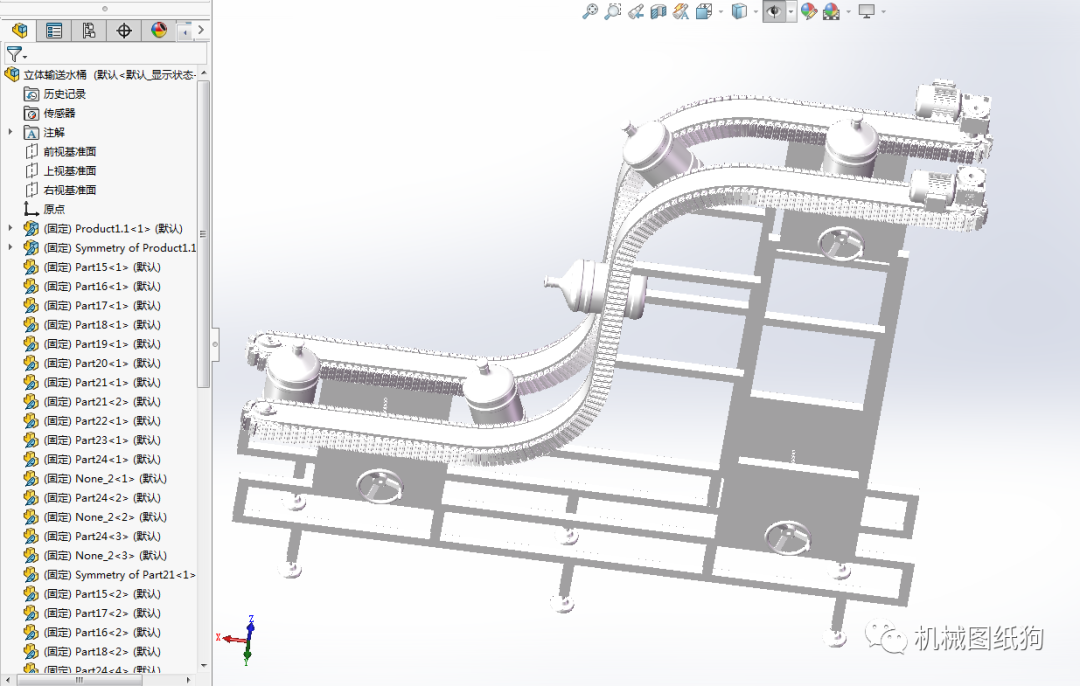Activate the Section View tool
Viewport: 1080px width, 686px height.
658,11
